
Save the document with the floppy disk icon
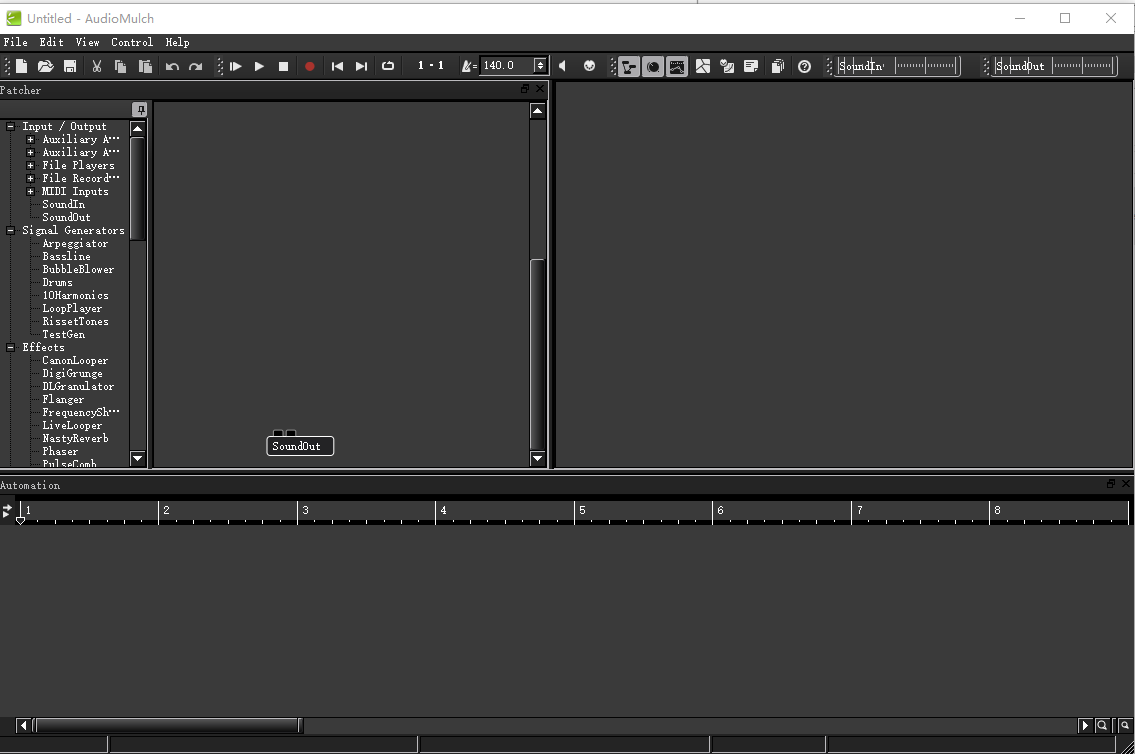(70, 66)
